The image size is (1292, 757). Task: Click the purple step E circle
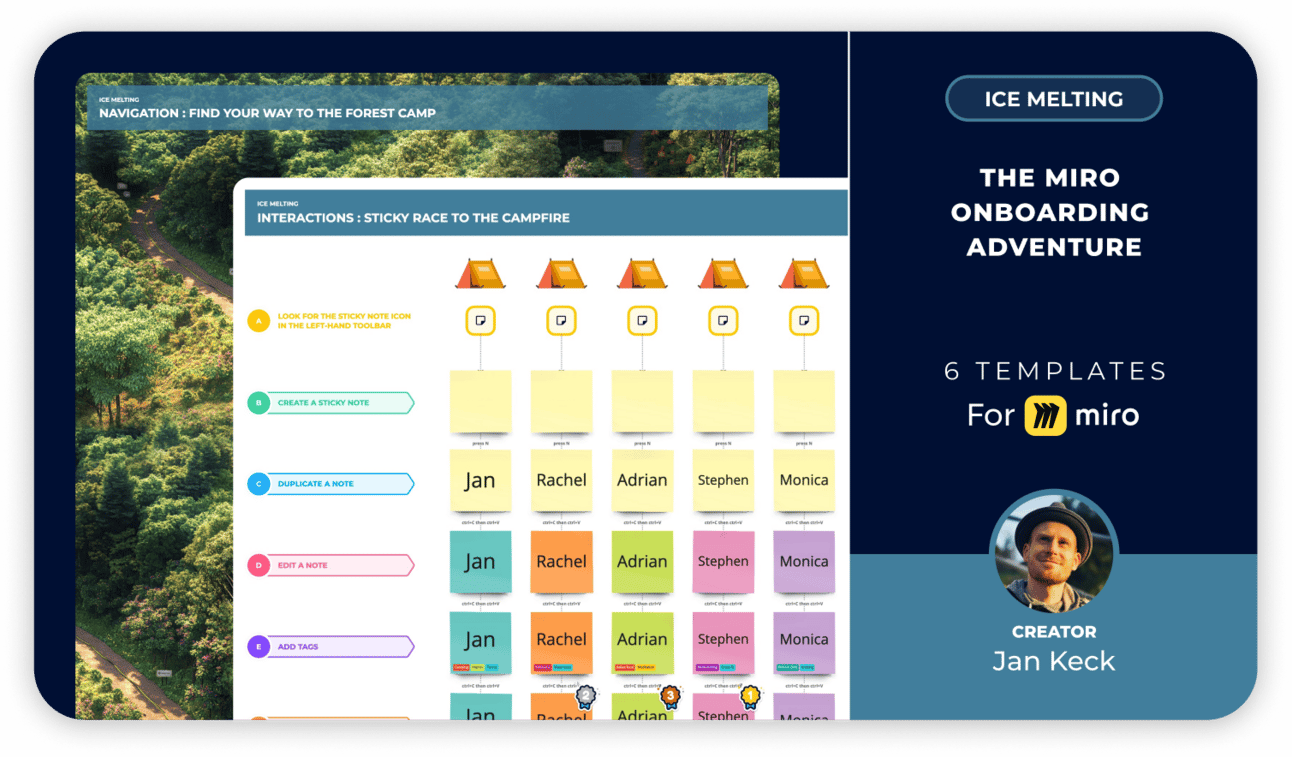[x=259, y=647]
